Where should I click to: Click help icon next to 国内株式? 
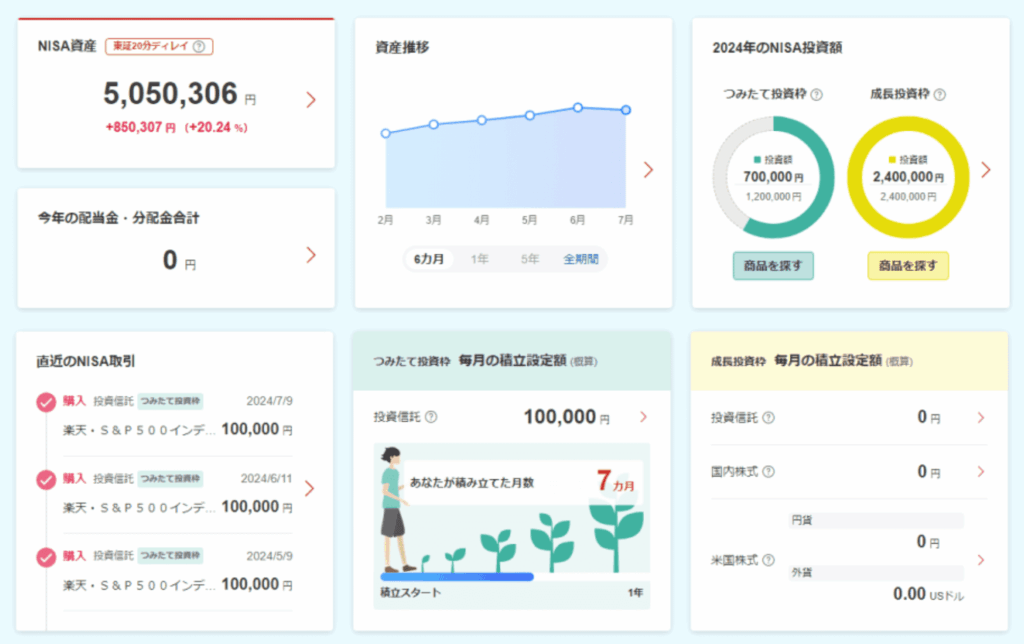pyautogui.click(x=768, y=472)
